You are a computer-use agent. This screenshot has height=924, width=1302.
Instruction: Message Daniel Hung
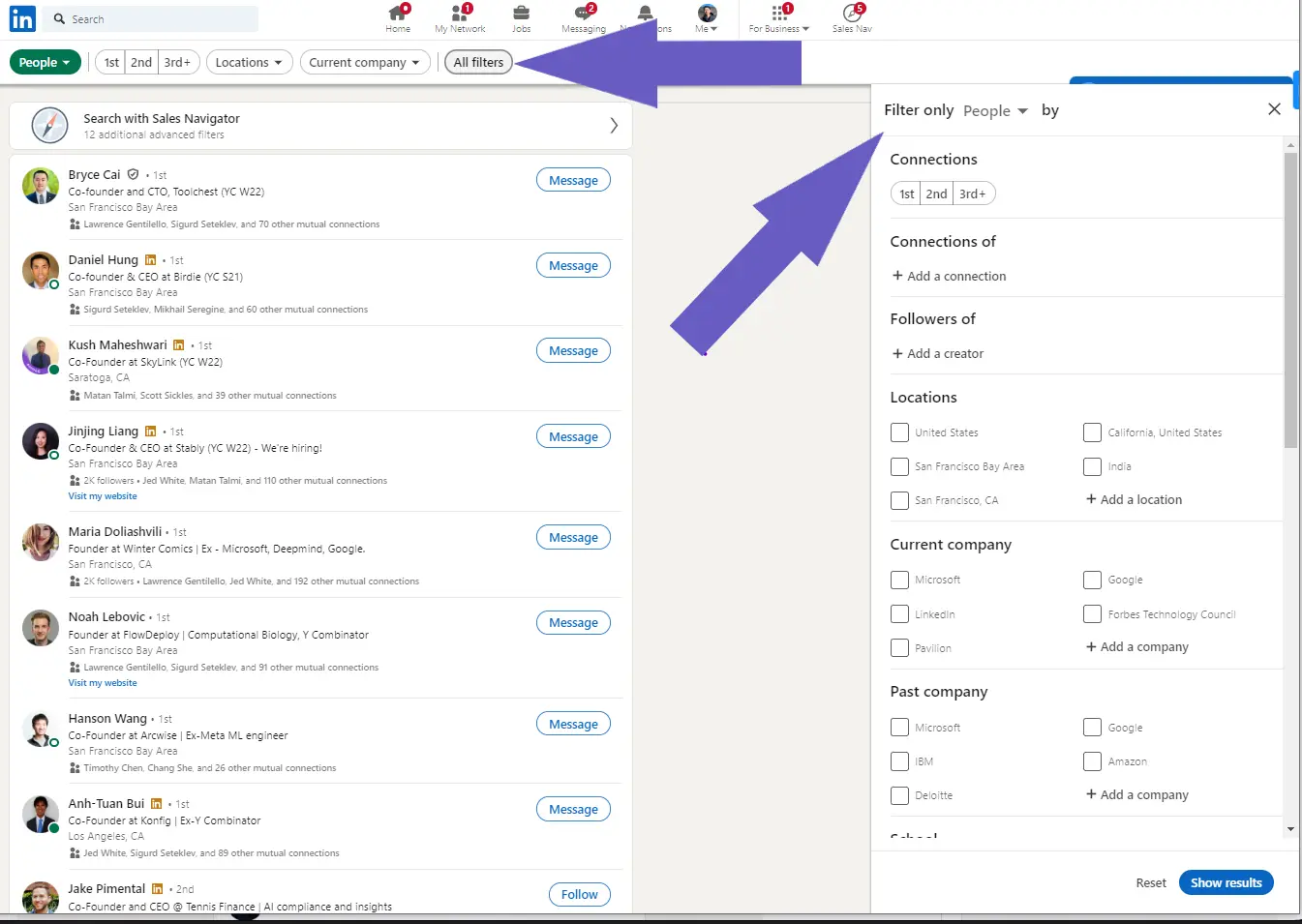(573, 265)
